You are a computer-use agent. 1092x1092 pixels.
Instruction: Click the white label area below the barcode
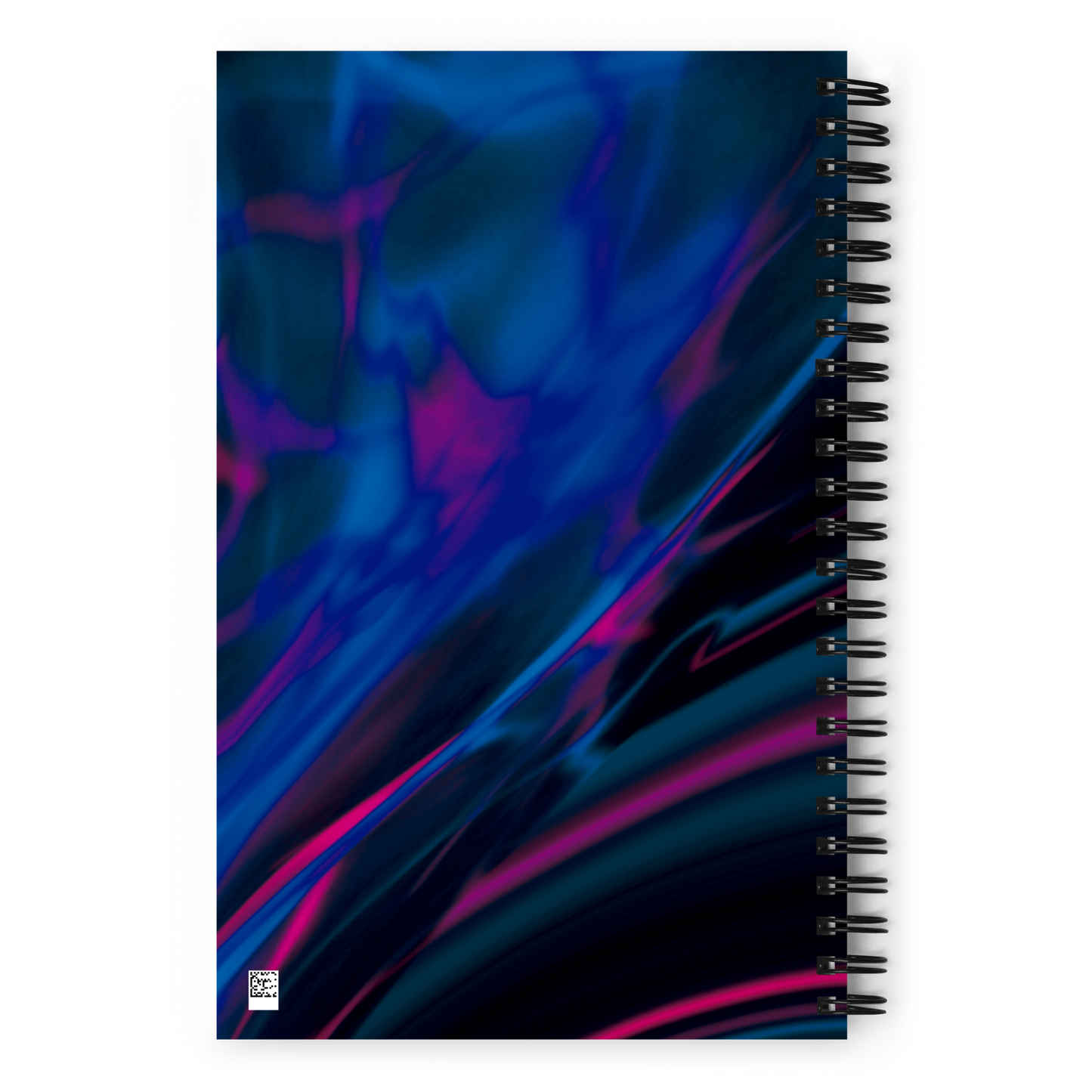pos(263,1003)
